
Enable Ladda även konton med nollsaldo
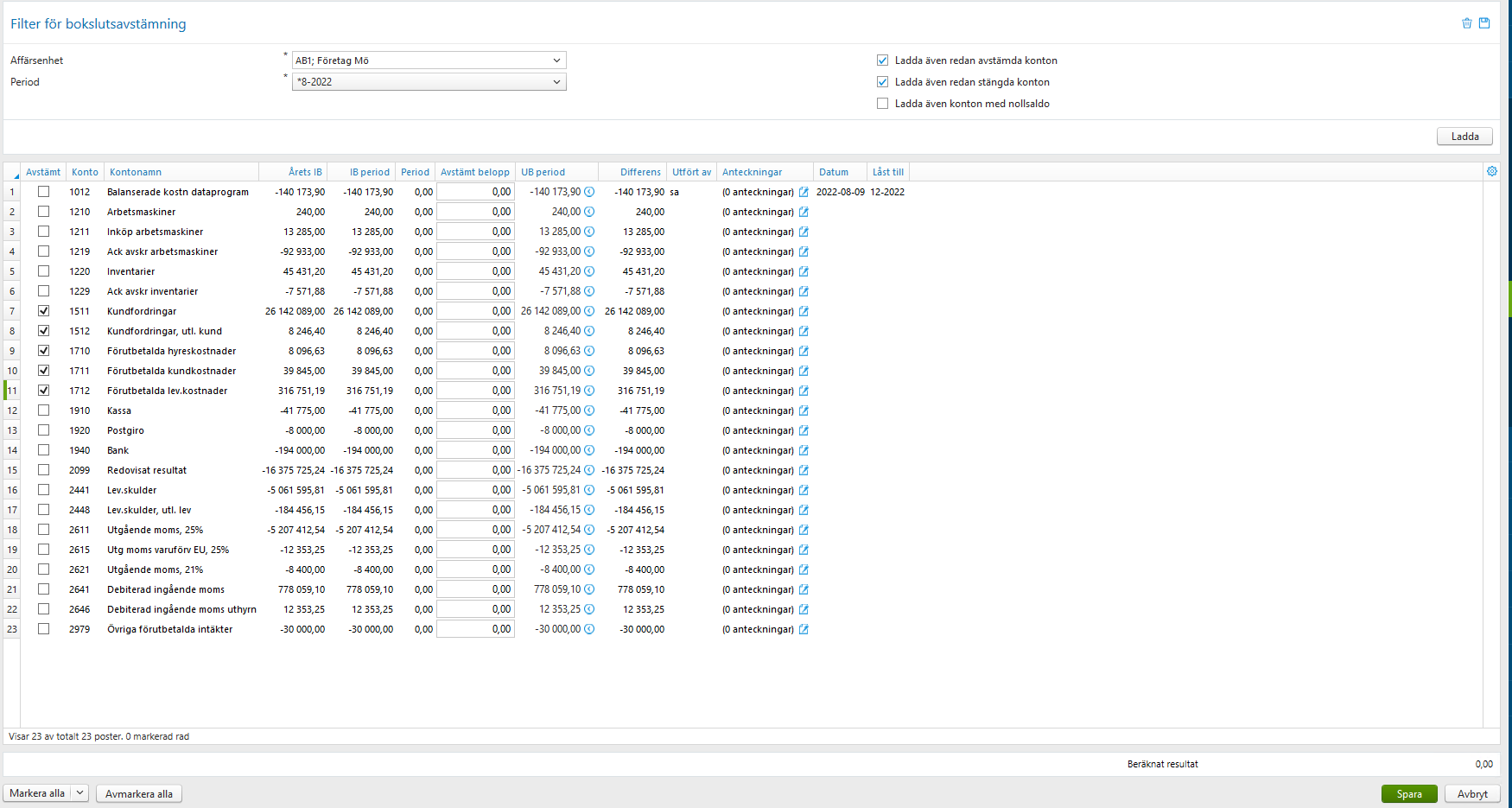pos(882,103)
